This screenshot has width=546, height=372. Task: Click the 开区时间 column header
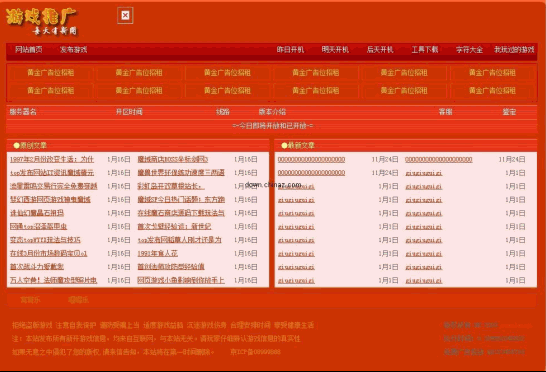pos(129,112)
